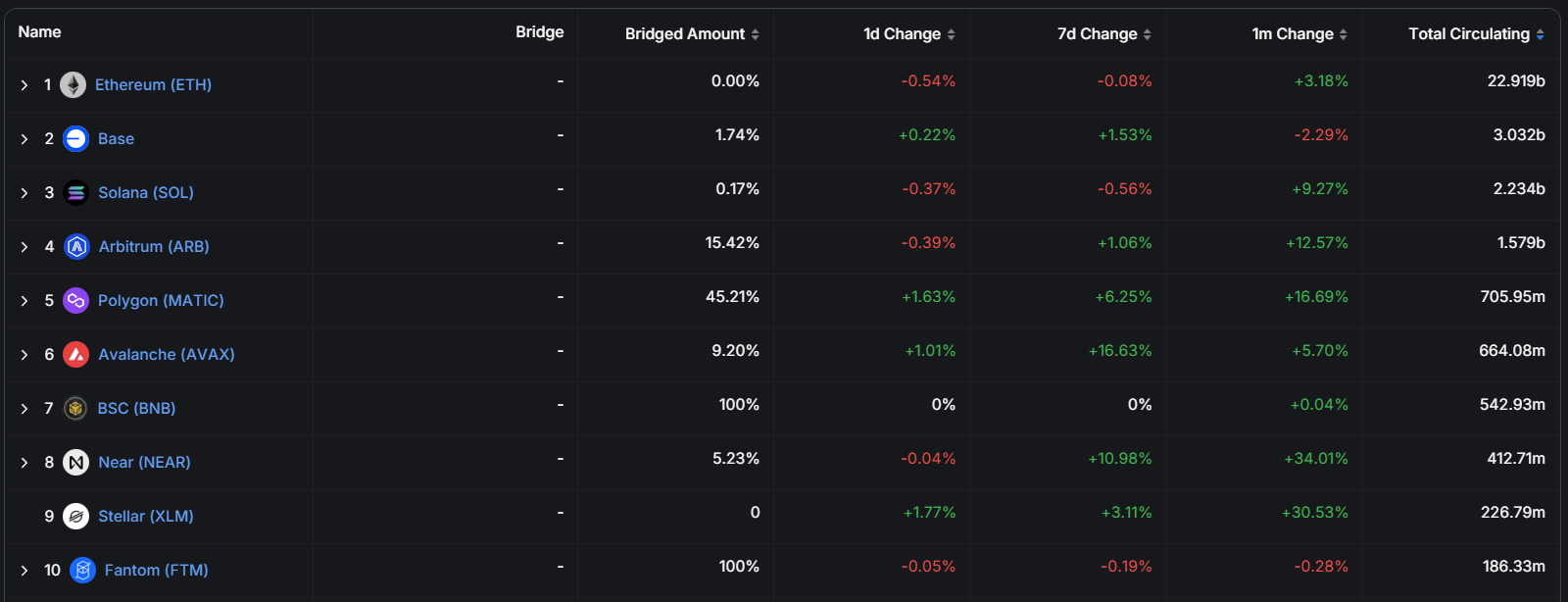Screen dimensions: 1568x602
Task: Click the Ethereum logo icon
Action: click(73, 85)
